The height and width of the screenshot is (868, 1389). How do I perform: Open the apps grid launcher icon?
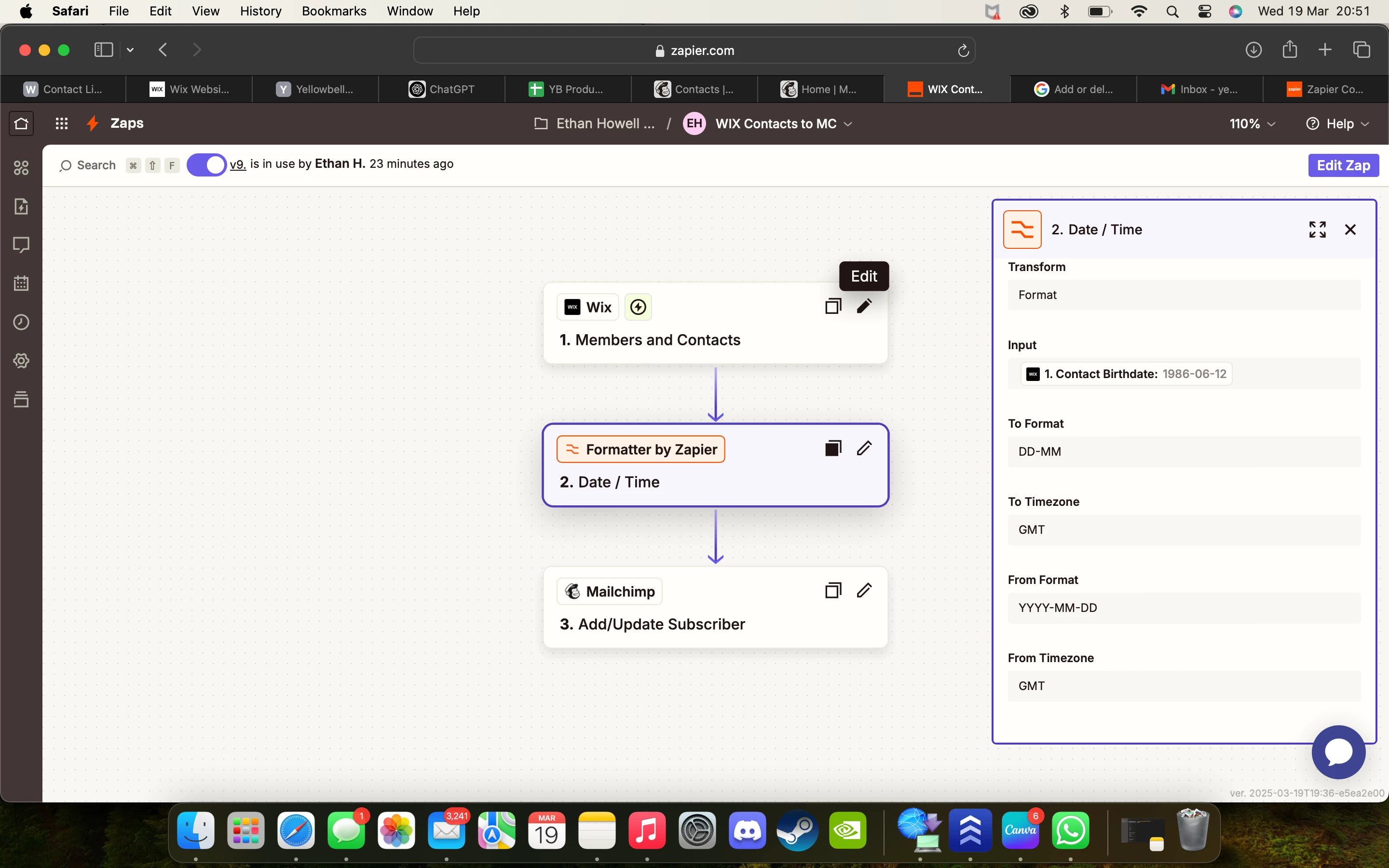61,123
